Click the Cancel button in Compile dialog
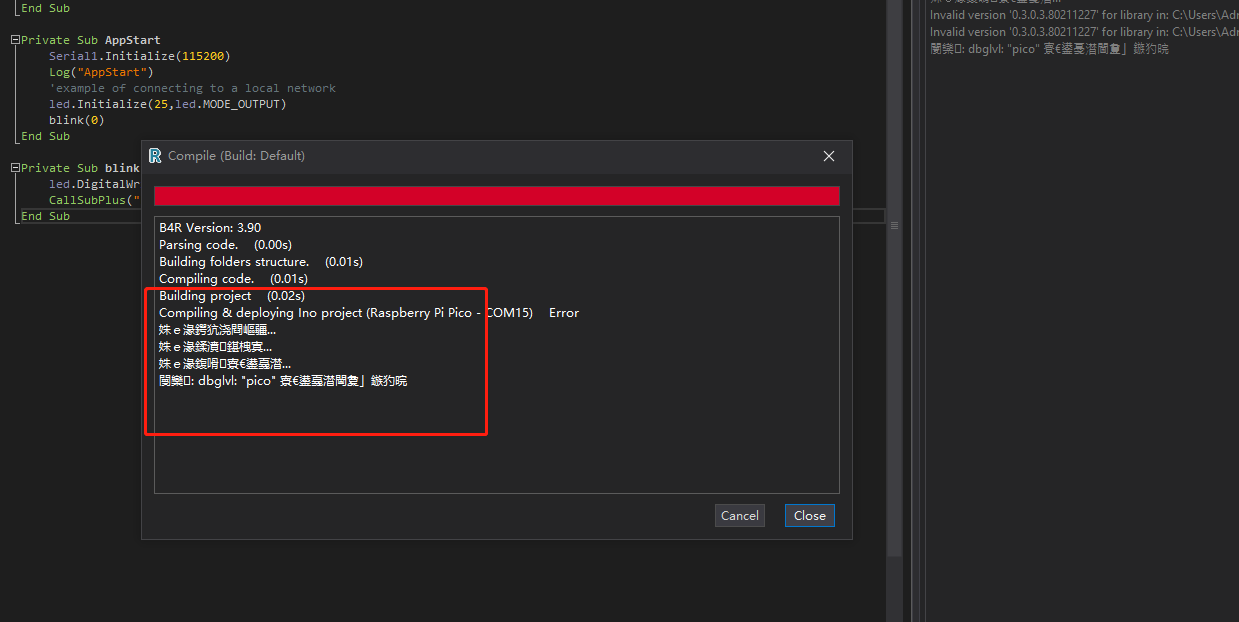Image resolution: width=1239 pixels, height=622 pixels. 740,516
